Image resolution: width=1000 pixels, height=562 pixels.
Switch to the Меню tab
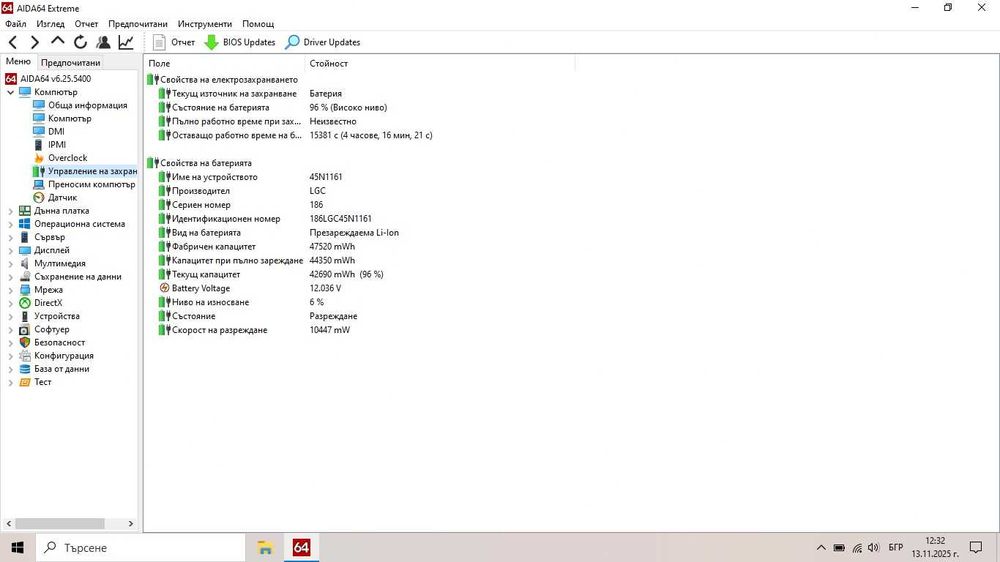coord(18,61)
